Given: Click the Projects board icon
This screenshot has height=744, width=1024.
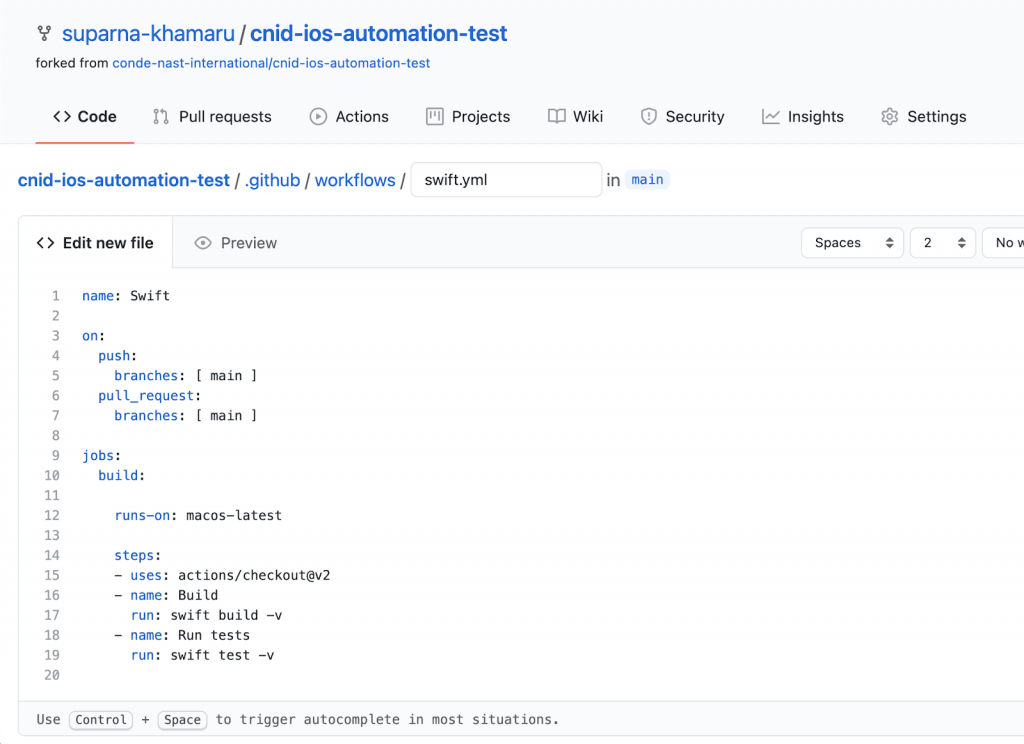Looking at the screenshot, I should (x=434, y=117).
